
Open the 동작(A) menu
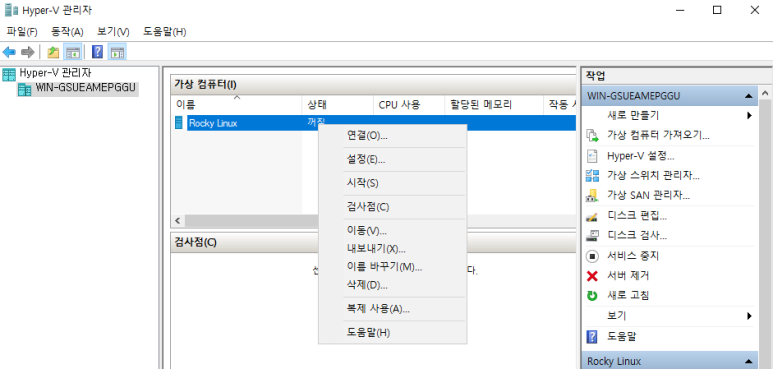click(x=67, y=32)
